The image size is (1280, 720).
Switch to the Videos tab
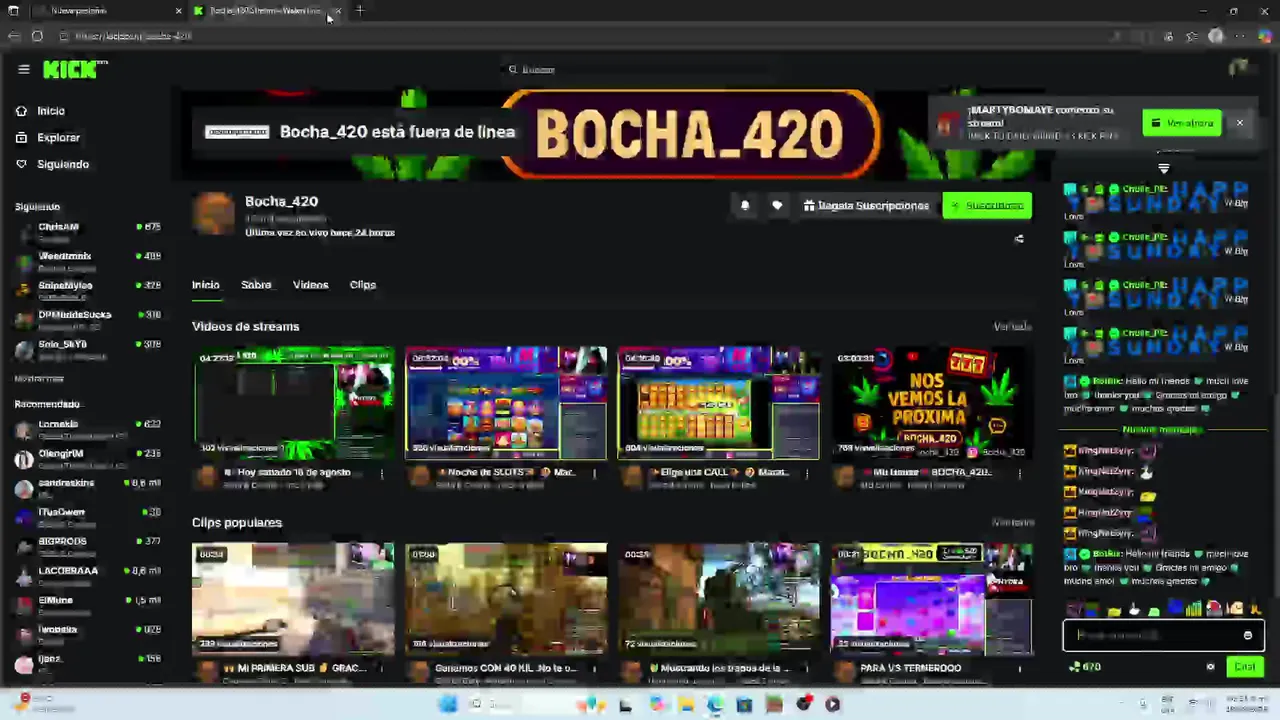point(310,285)
